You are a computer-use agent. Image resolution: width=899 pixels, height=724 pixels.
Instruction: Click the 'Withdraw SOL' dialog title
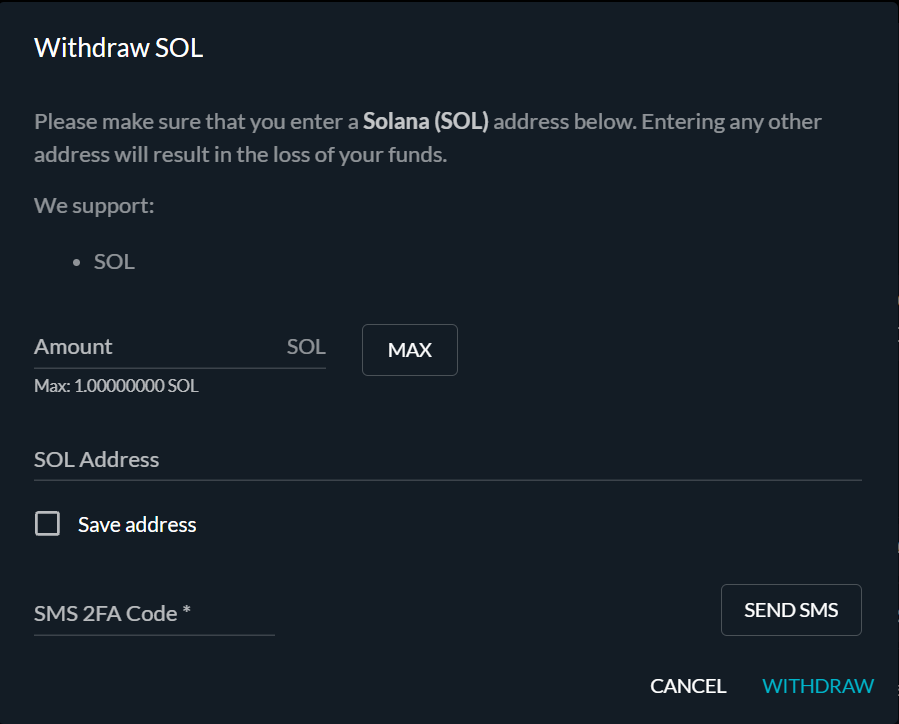point(118,47)
